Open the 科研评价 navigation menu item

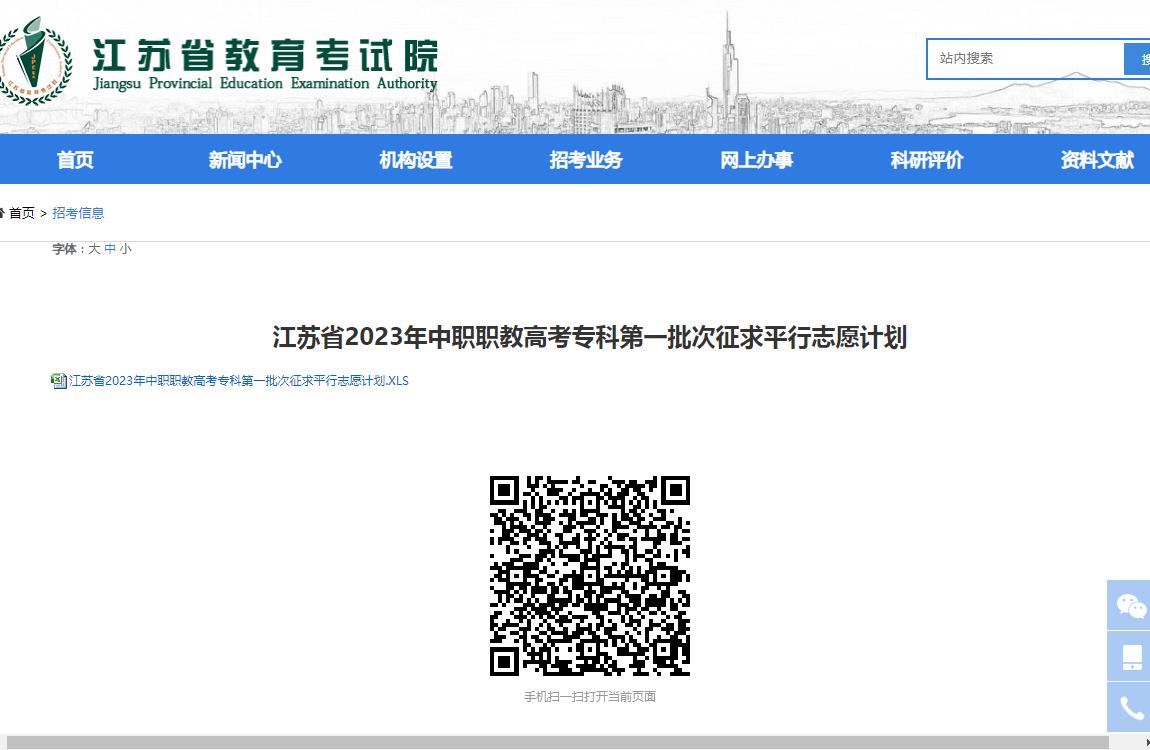(927, 160)
